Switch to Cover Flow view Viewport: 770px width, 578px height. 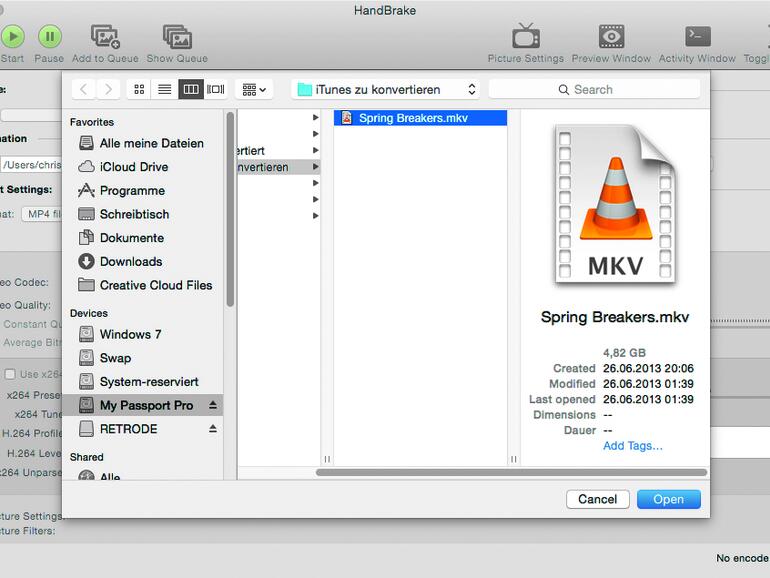[x=215, y=89]
